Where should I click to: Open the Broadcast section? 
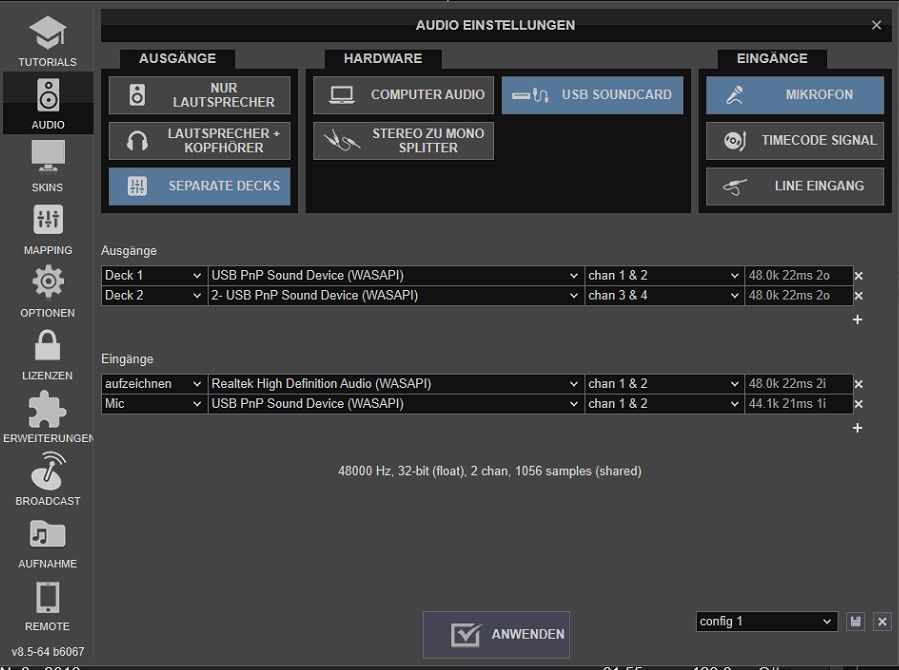tap(48, 480)
